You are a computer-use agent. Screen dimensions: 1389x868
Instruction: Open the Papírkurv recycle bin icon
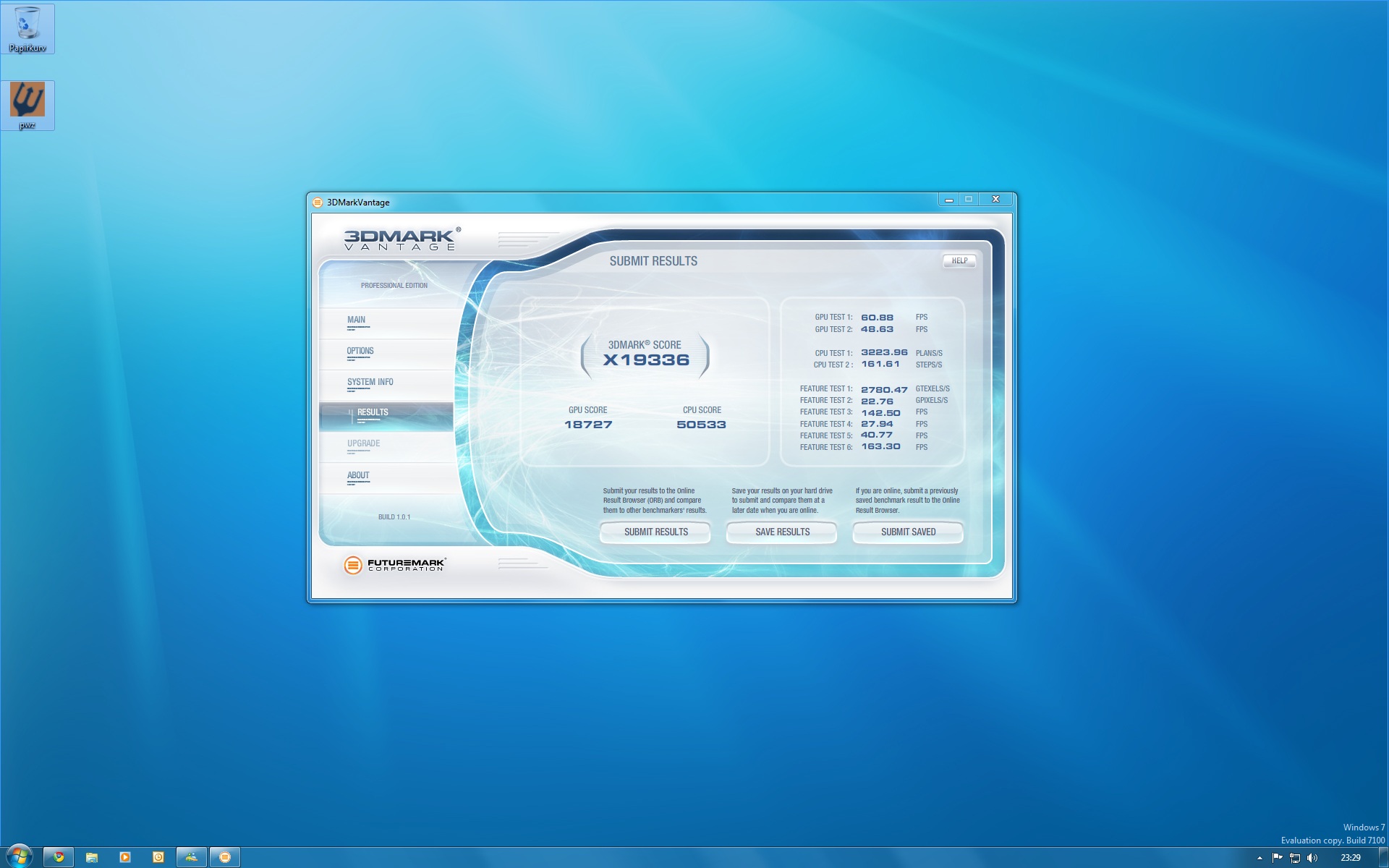click(27, 29)
